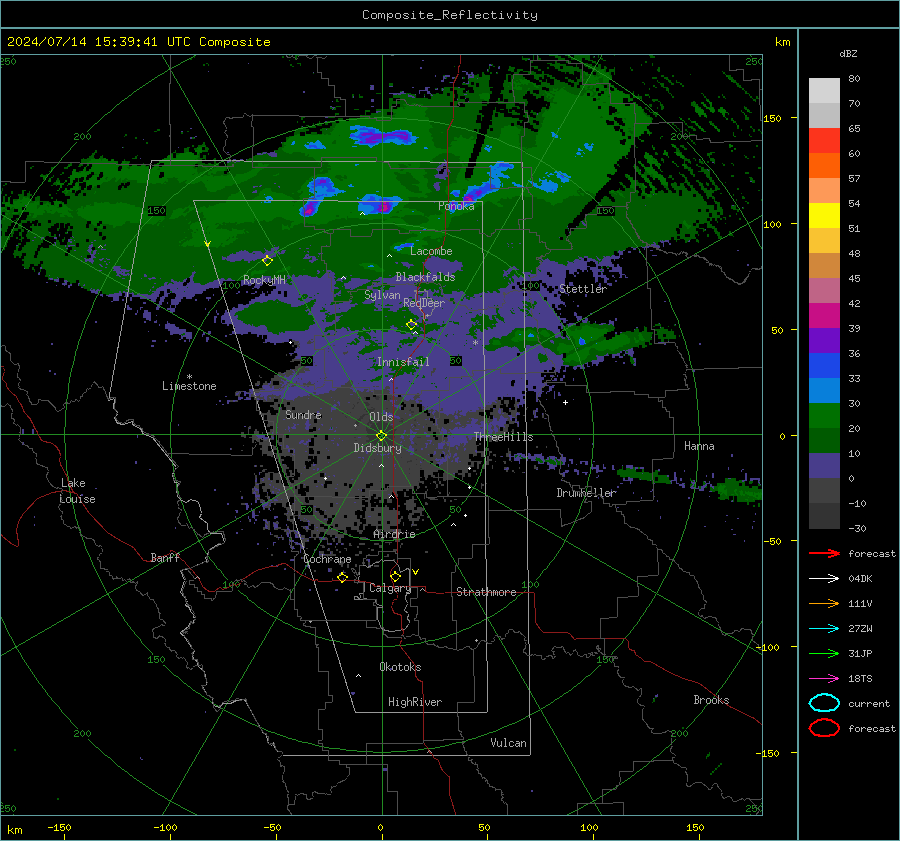The width and height of the screenshot is (900, 841).
Task: Click the 111V legend text
Action: (860, 603)
